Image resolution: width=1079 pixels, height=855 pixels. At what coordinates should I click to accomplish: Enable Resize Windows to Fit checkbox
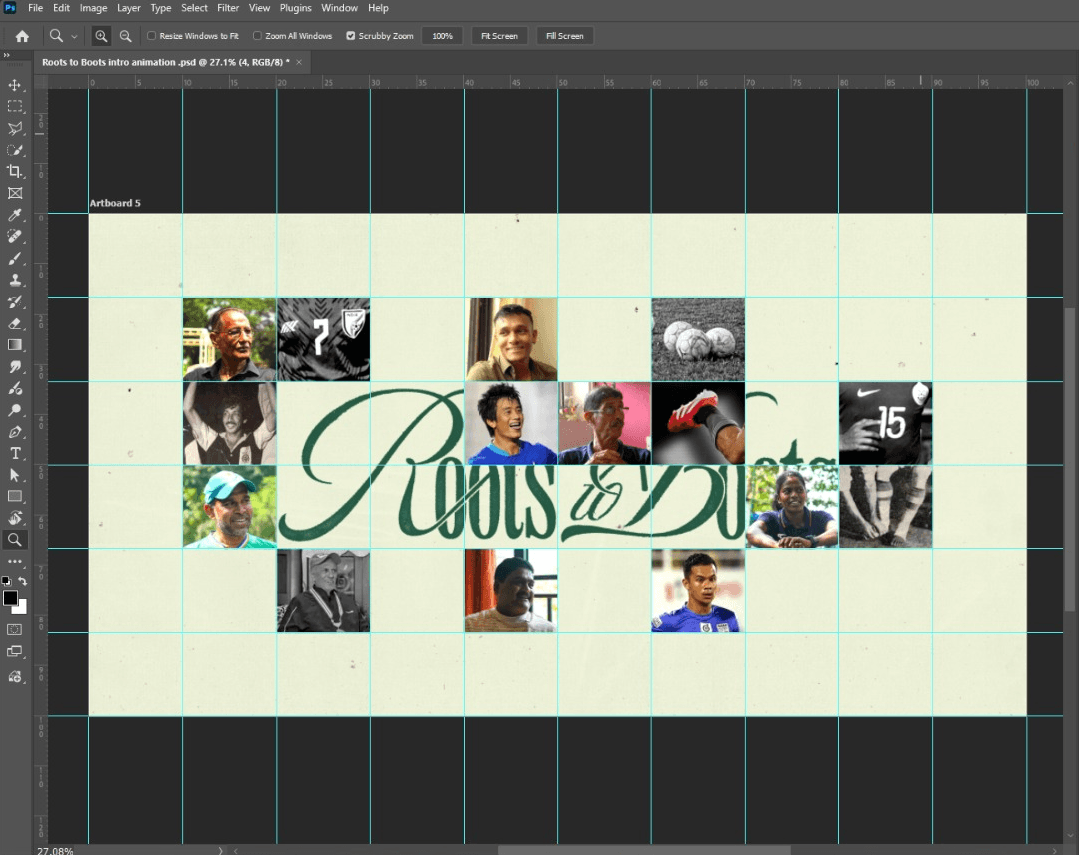click(x=151, y=36)
